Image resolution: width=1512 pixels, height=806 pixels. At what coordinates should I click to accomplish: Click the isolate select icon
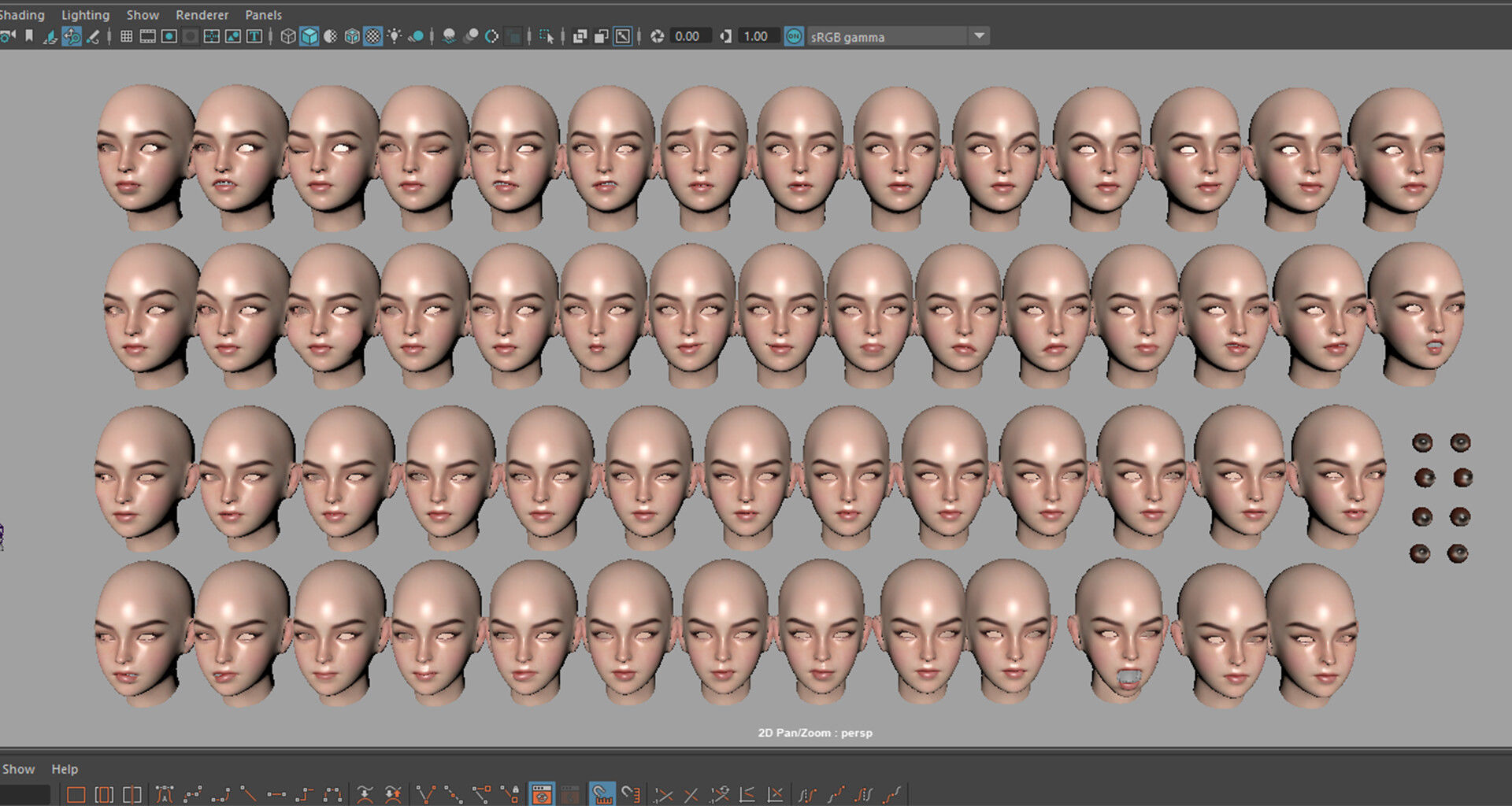click(546, 36)
